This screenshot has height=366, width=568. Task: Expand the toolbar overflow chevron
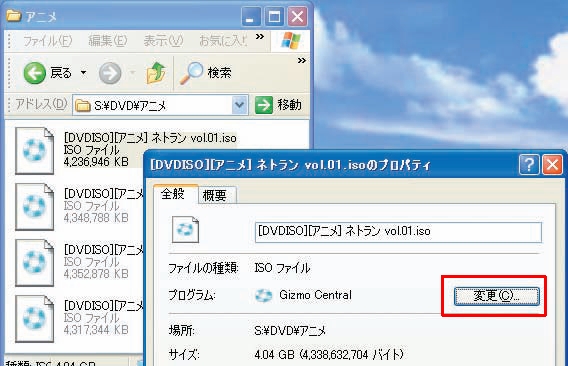[x=302, y=60]
